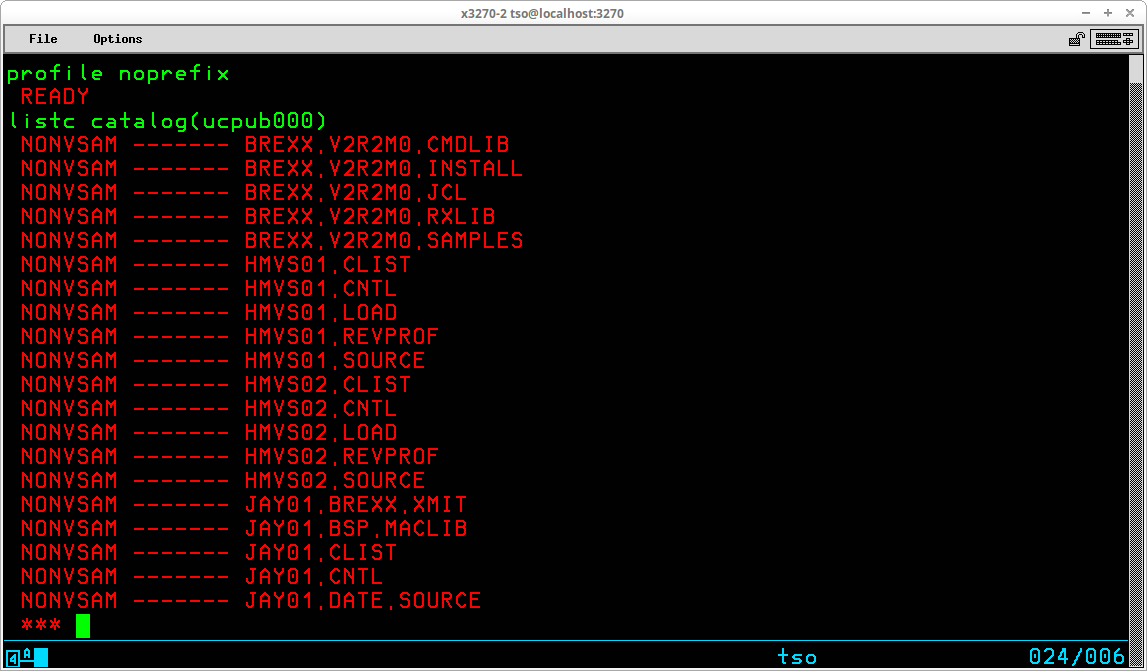
Task: Select the BREXX.V2R2M0.CMDLIB entry
Action: (265, 145)
